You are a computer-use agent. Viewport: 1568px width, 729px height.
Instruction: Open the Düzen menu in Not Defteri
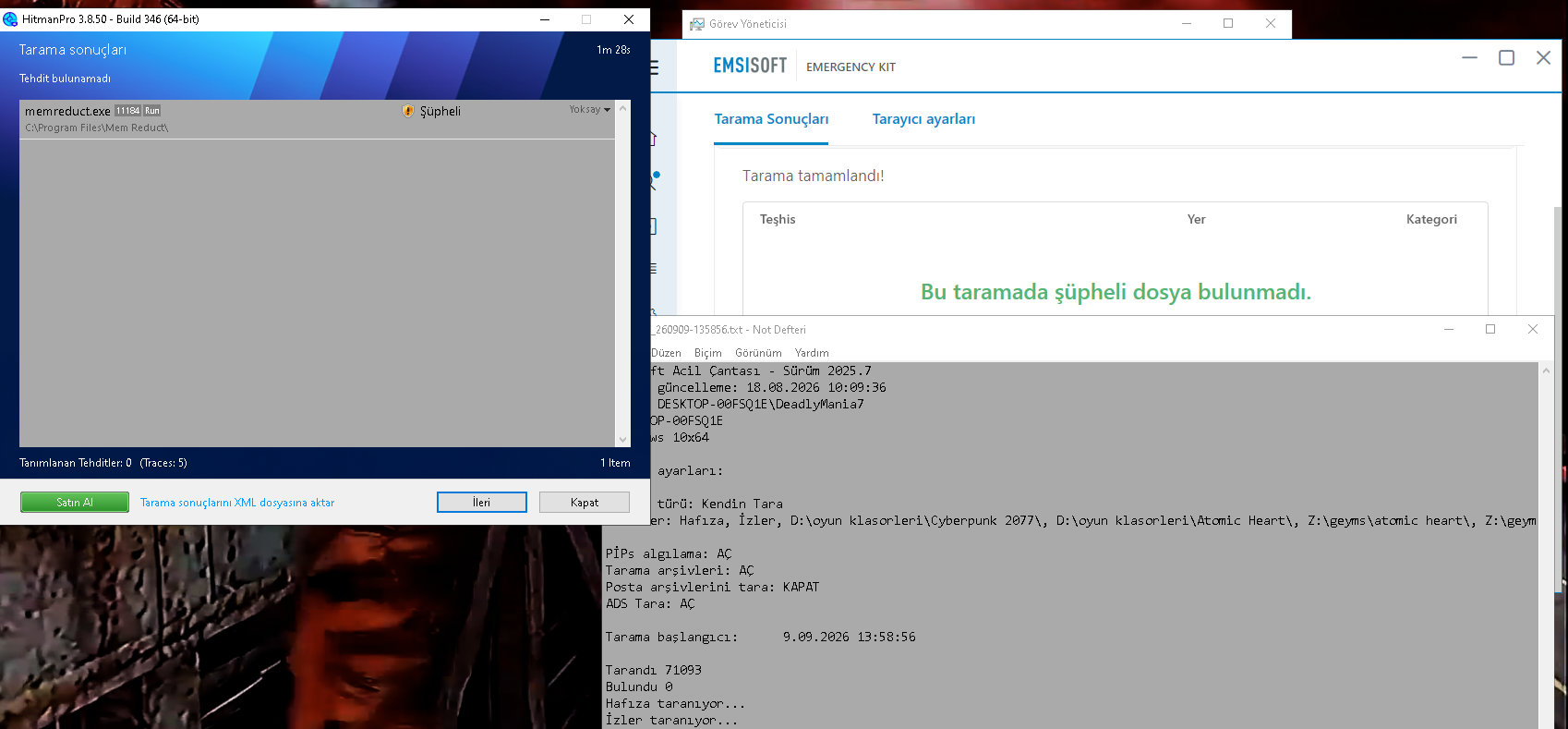[x=666, y=353]
